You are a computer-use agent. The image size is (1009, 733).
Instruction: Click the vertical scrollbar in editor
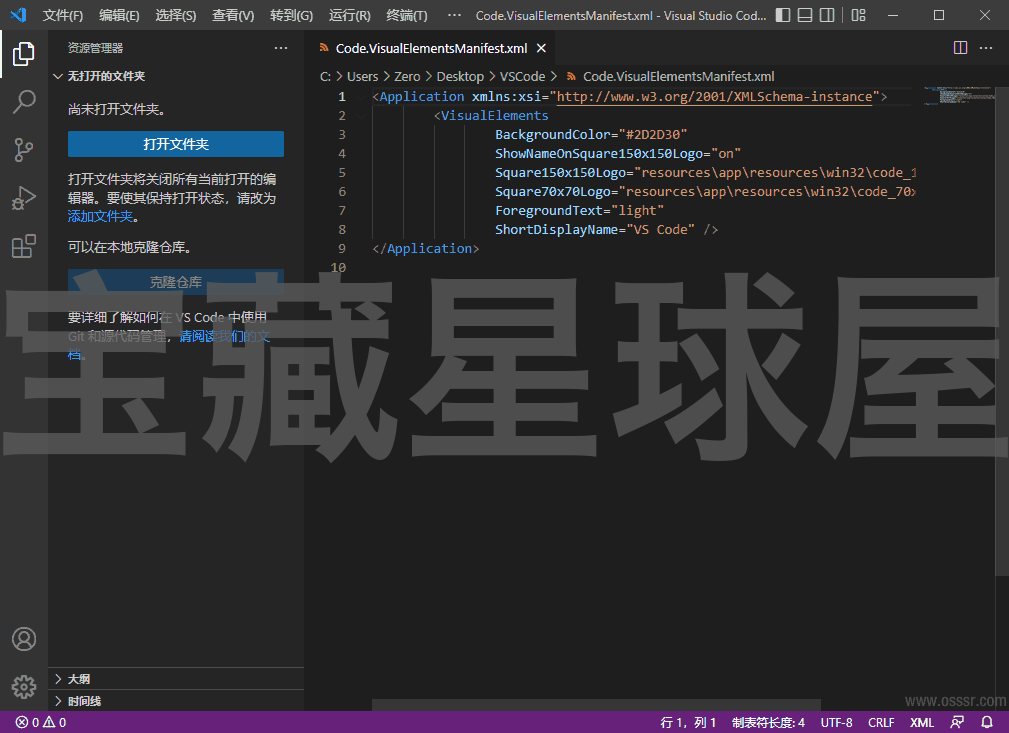[x=1002, y=331]
